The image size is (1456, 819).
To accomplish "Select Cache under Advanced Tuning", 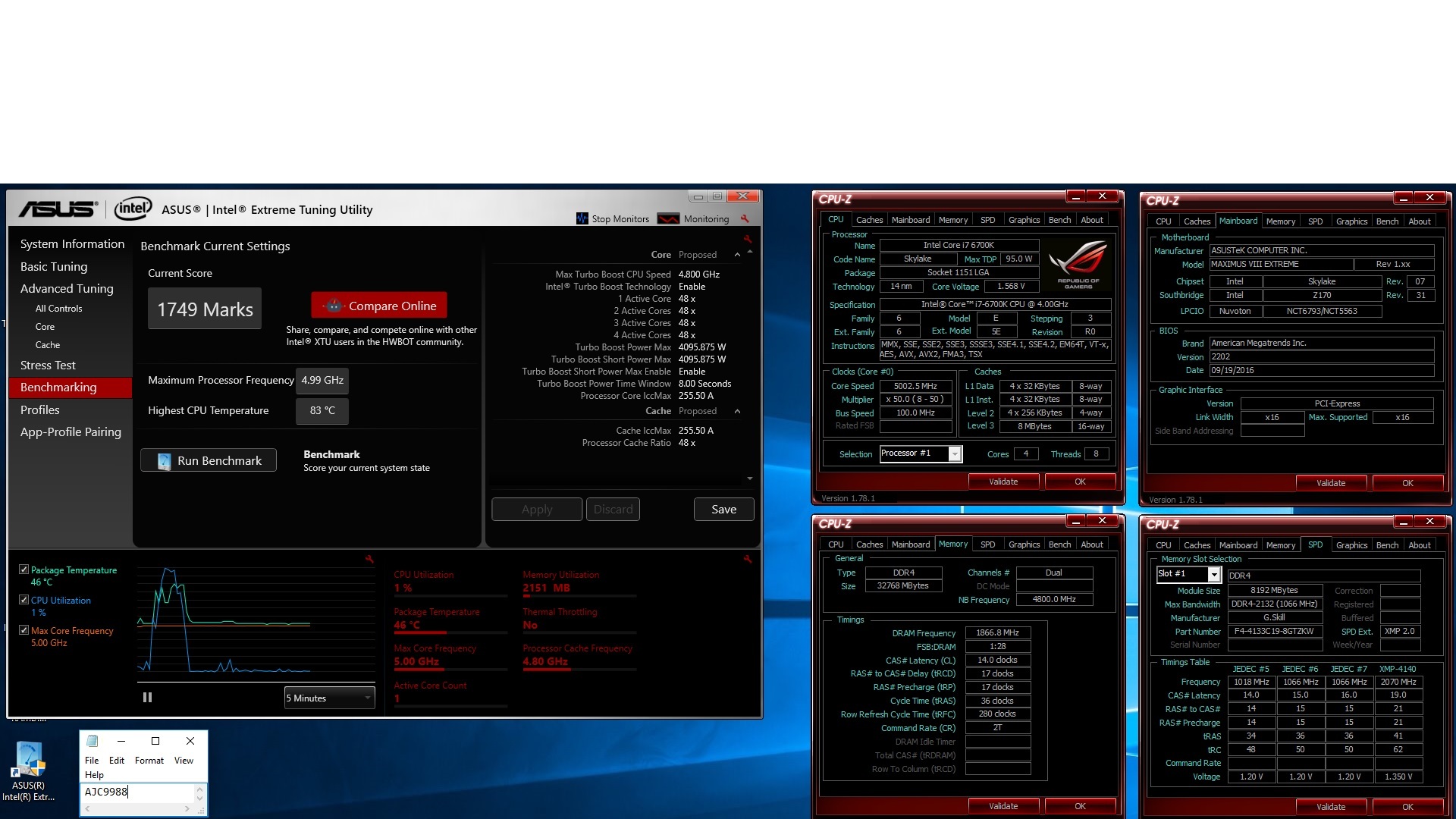I will pyautogui.click(x=47, y=345).
